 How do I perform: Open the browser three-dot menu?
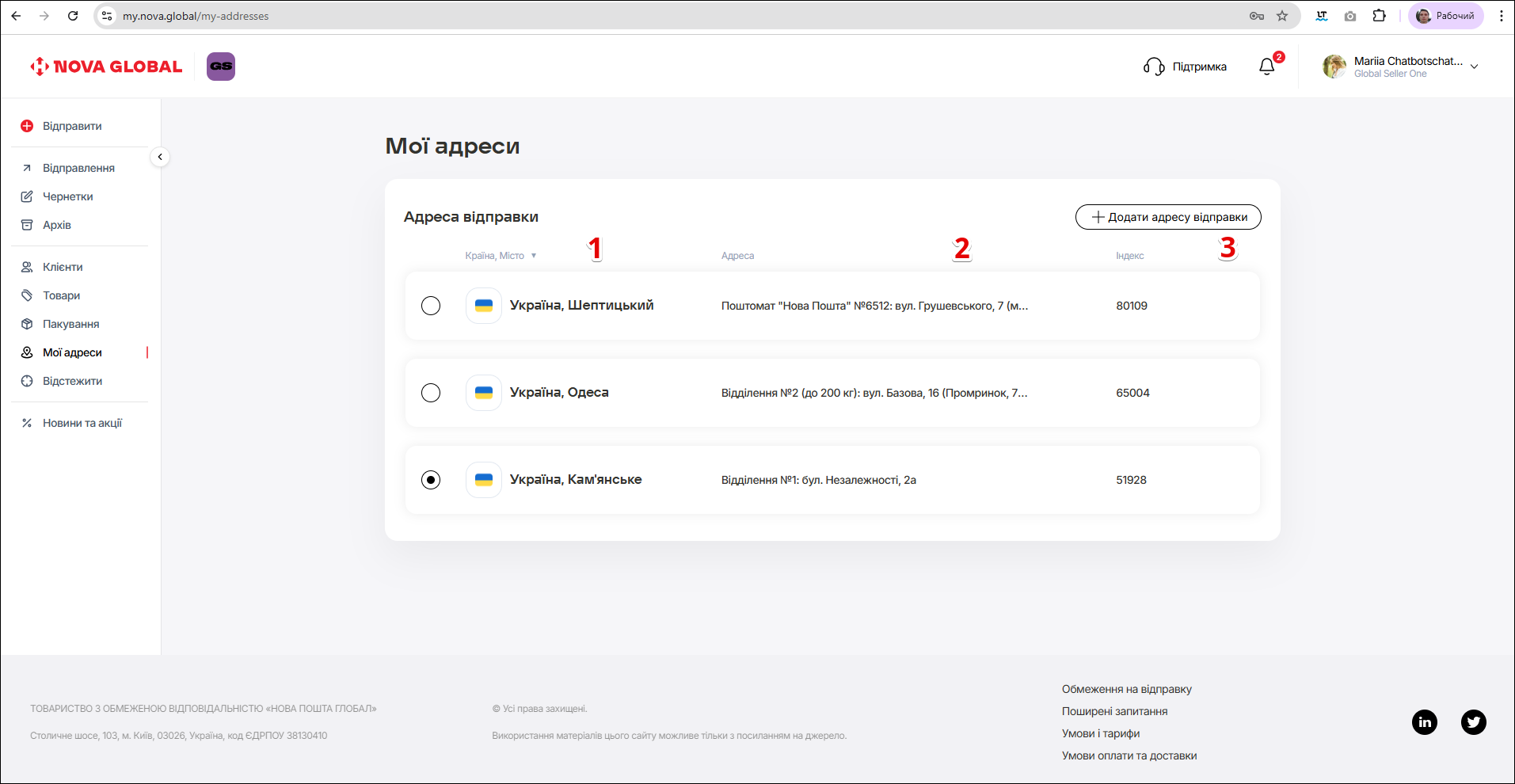pos(1501,16)
